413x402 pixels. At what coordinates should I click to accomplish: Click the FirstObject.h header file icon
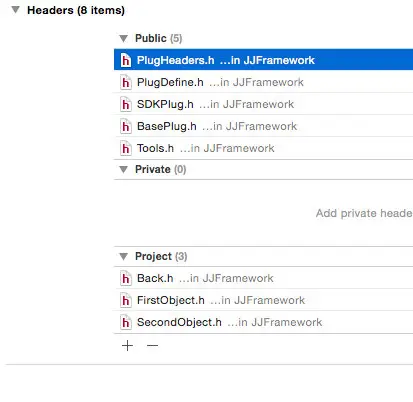(x=126, y=300)
